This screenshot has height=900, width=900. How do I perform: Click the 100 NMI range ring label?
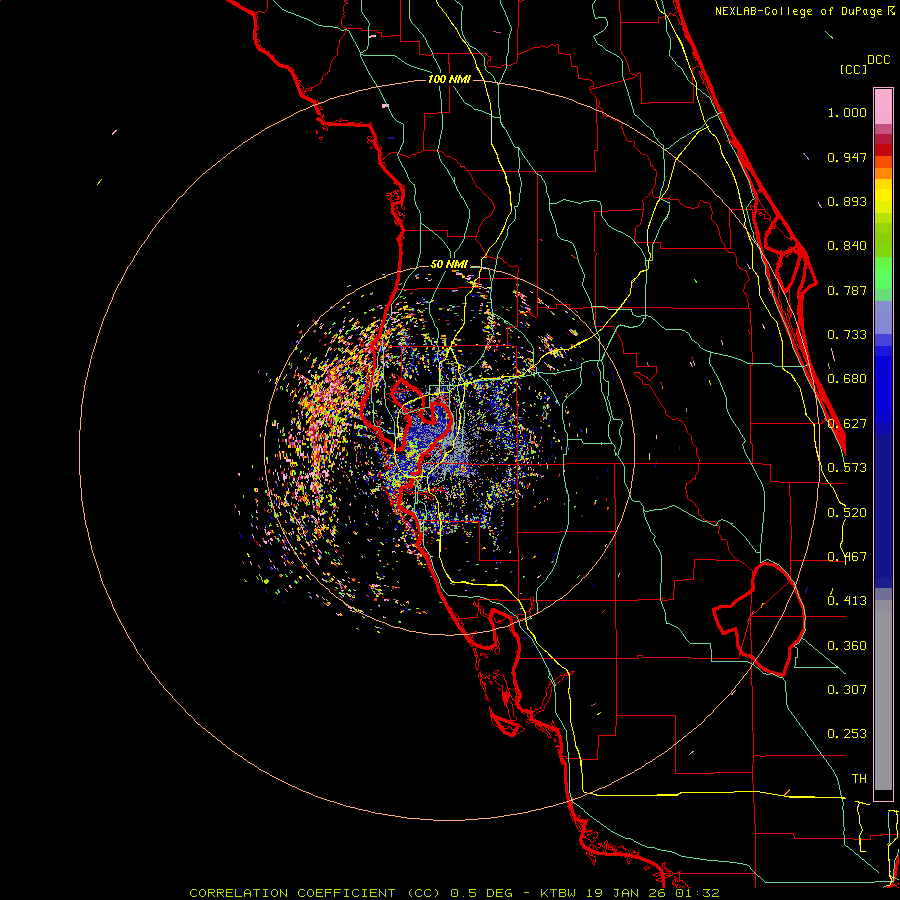pos(449,79)
